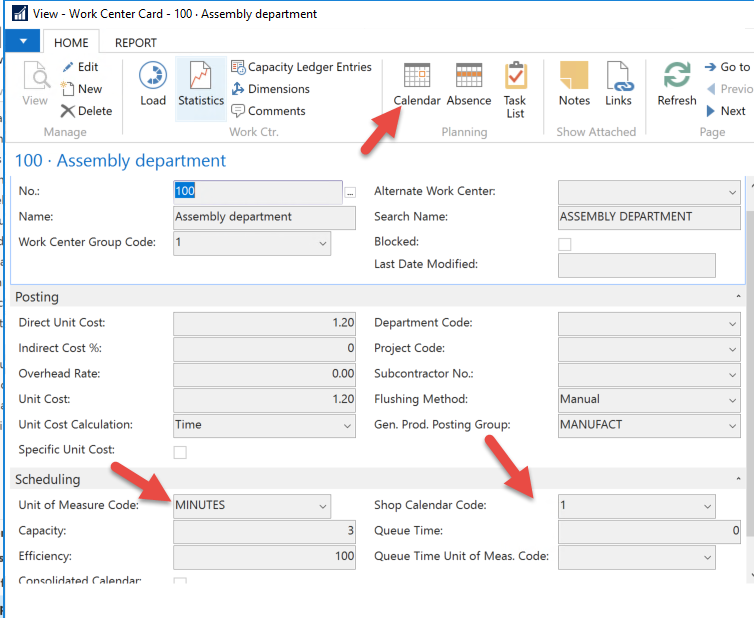Viewport: 754px width, 618px height.
Task: Click the Indirect Cost % field
Action: click(x=264, y=349)
